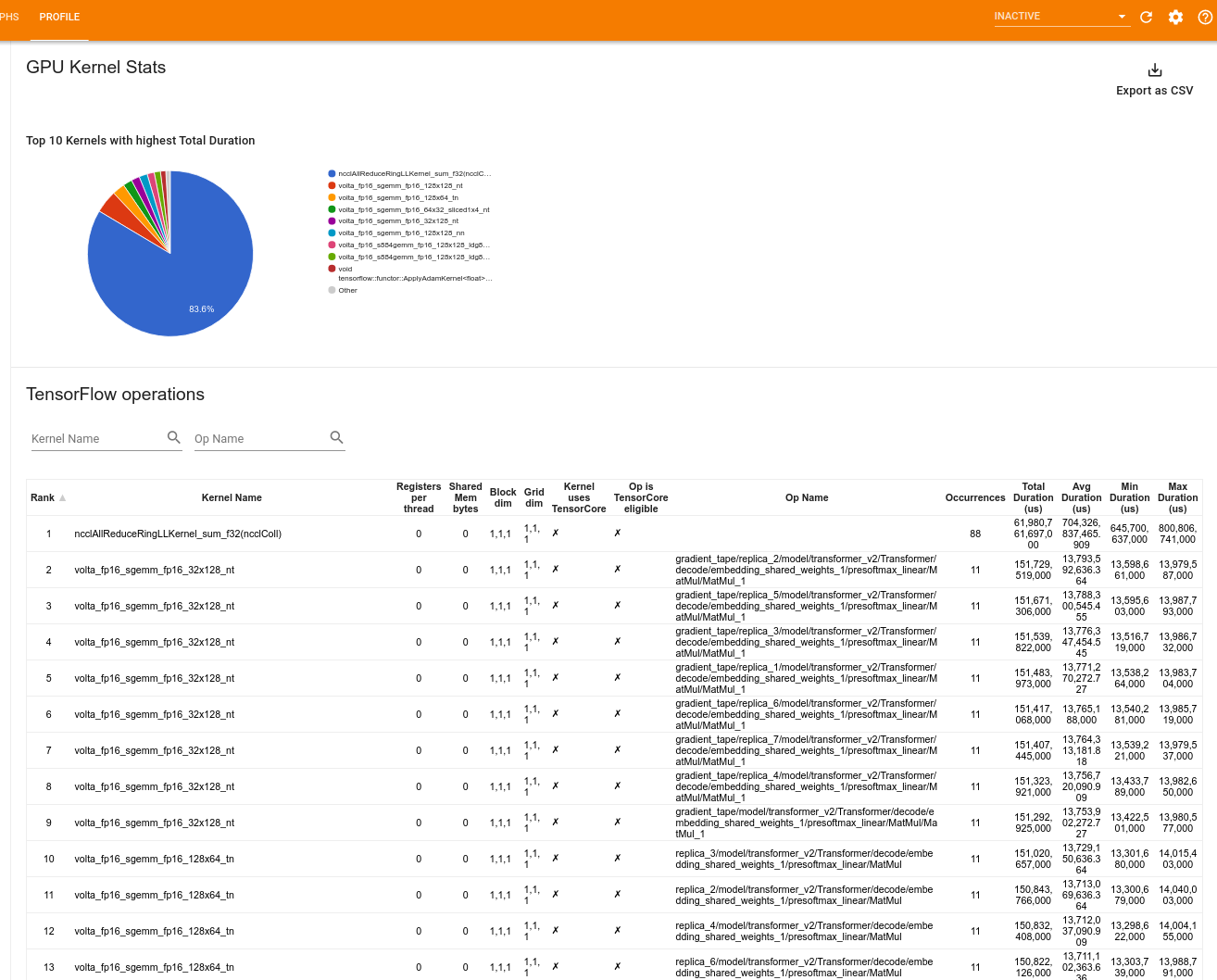This screenshot has width=1217, height=980.
Task: Sort by Total Duration (us) column
Action: (x=1033, y=497)
